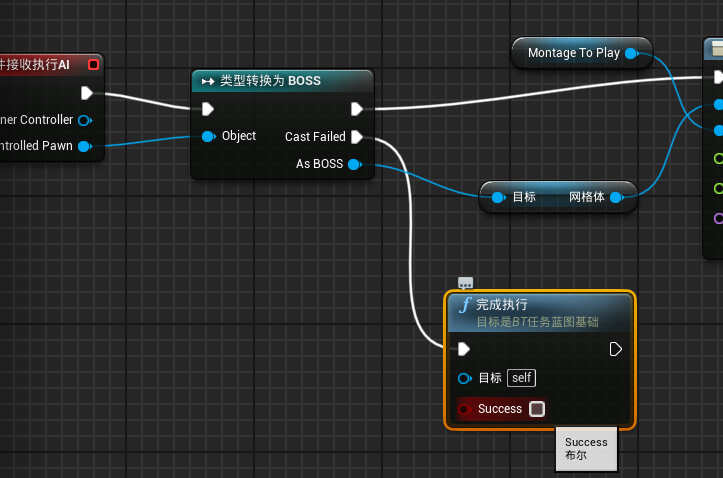Click the cast arrow icon in node header
Viewport: 723px width, 478px height.
[x=208, y=82]
